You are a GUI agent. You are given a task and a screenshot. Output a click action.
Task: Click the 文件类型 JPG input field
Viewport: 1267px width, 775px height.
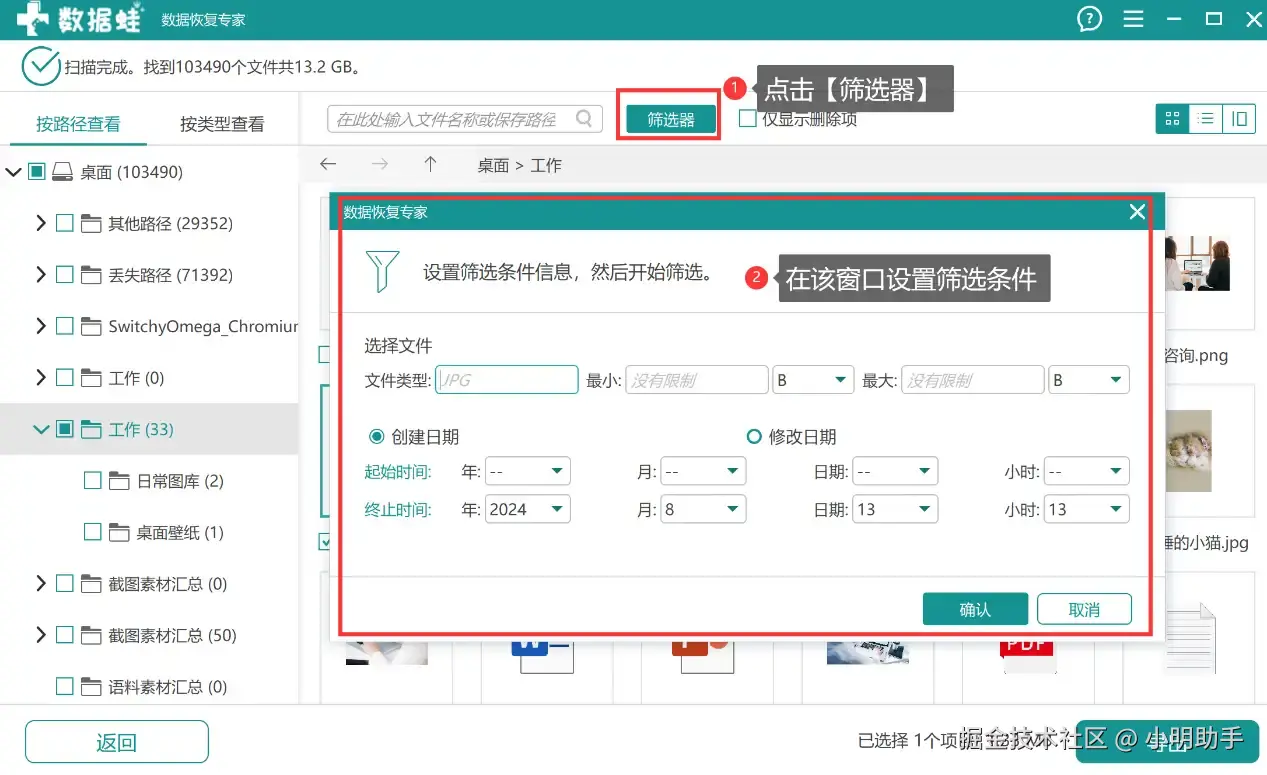pos(507,380)
